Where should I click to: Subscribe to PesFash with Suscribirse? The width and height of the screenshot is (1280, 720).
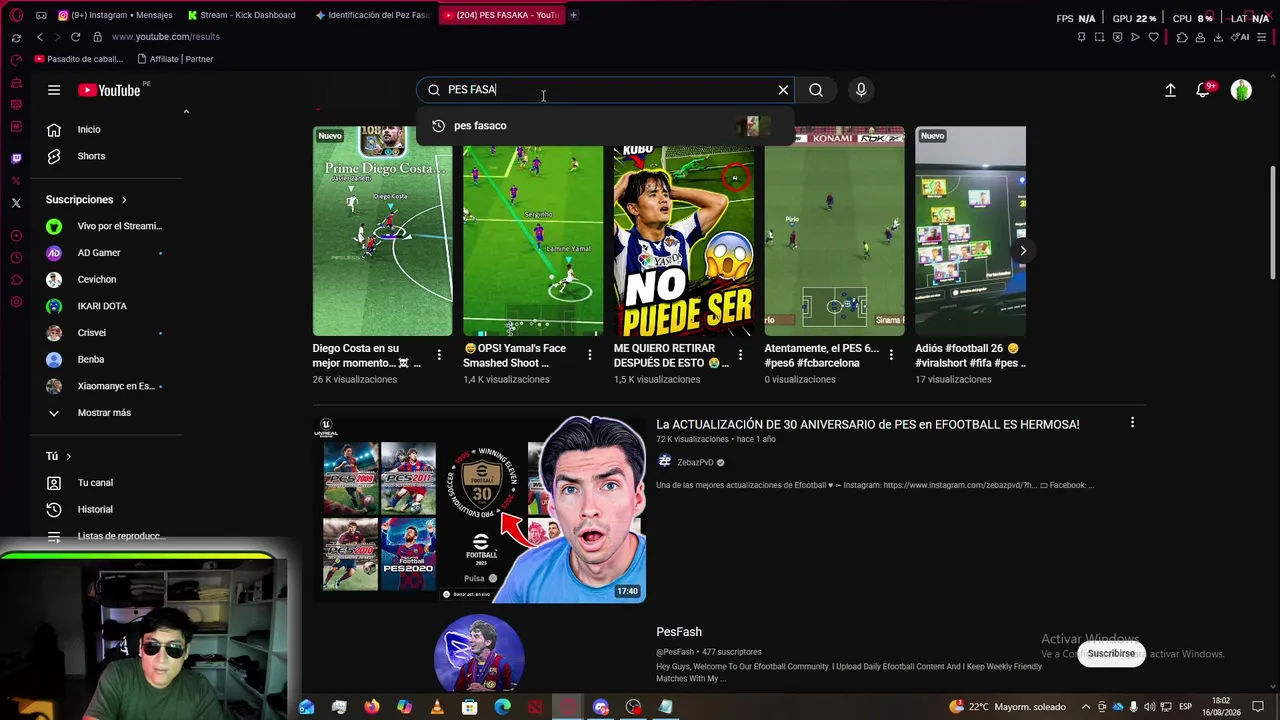click(1111, 654)
